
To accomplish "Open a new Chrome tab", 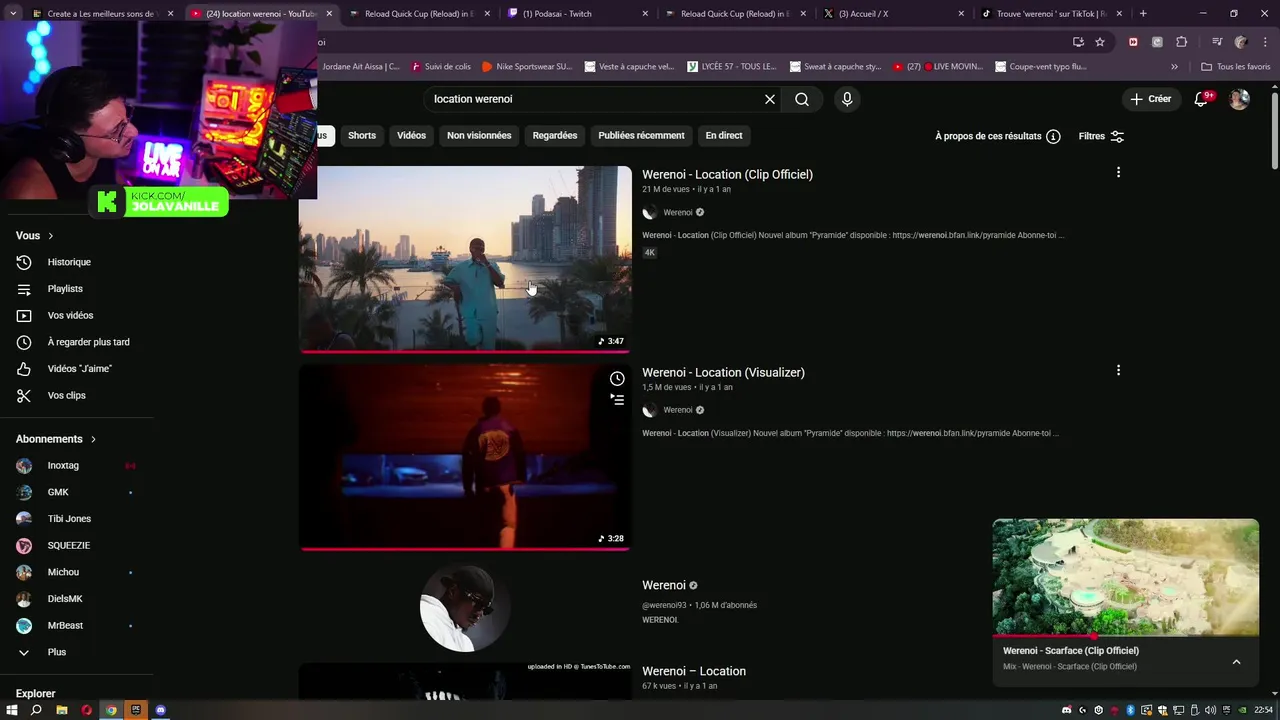I will click(1143, 14).
